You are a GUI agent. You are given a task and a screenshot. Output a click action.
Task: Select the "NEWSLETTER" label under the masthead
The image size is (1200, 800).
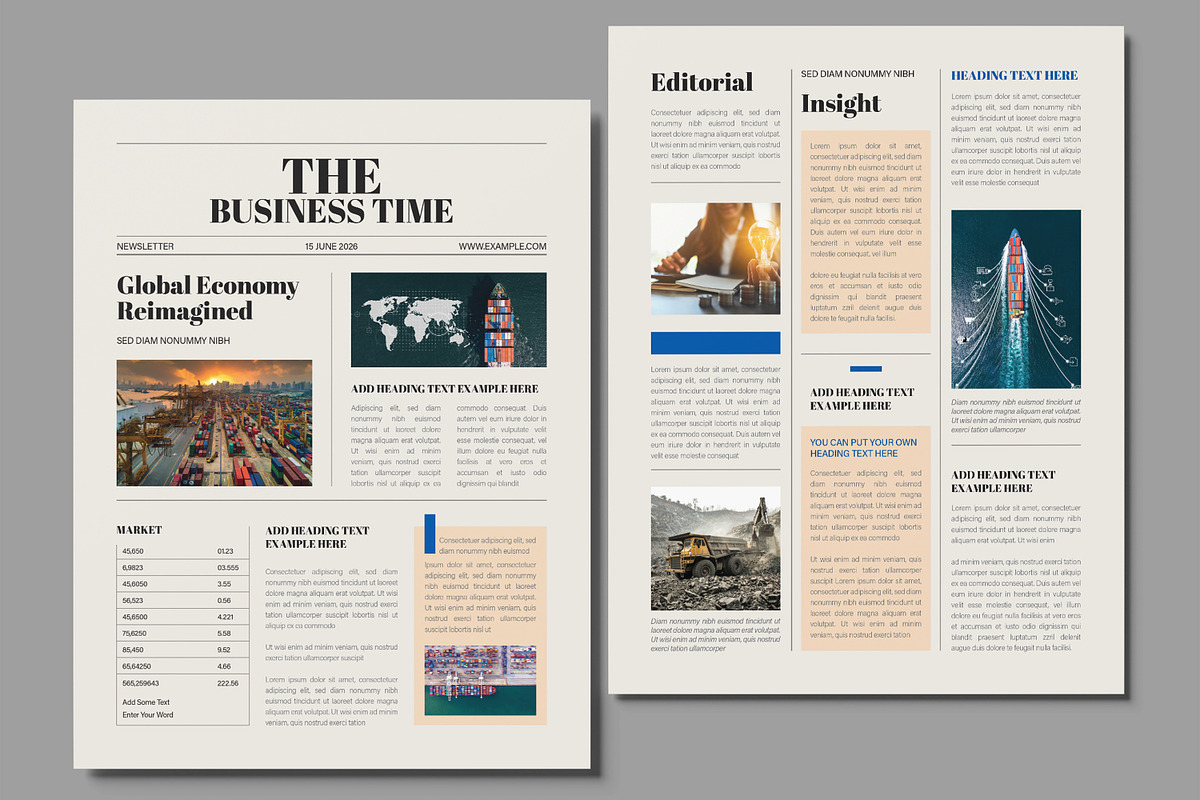145,246
